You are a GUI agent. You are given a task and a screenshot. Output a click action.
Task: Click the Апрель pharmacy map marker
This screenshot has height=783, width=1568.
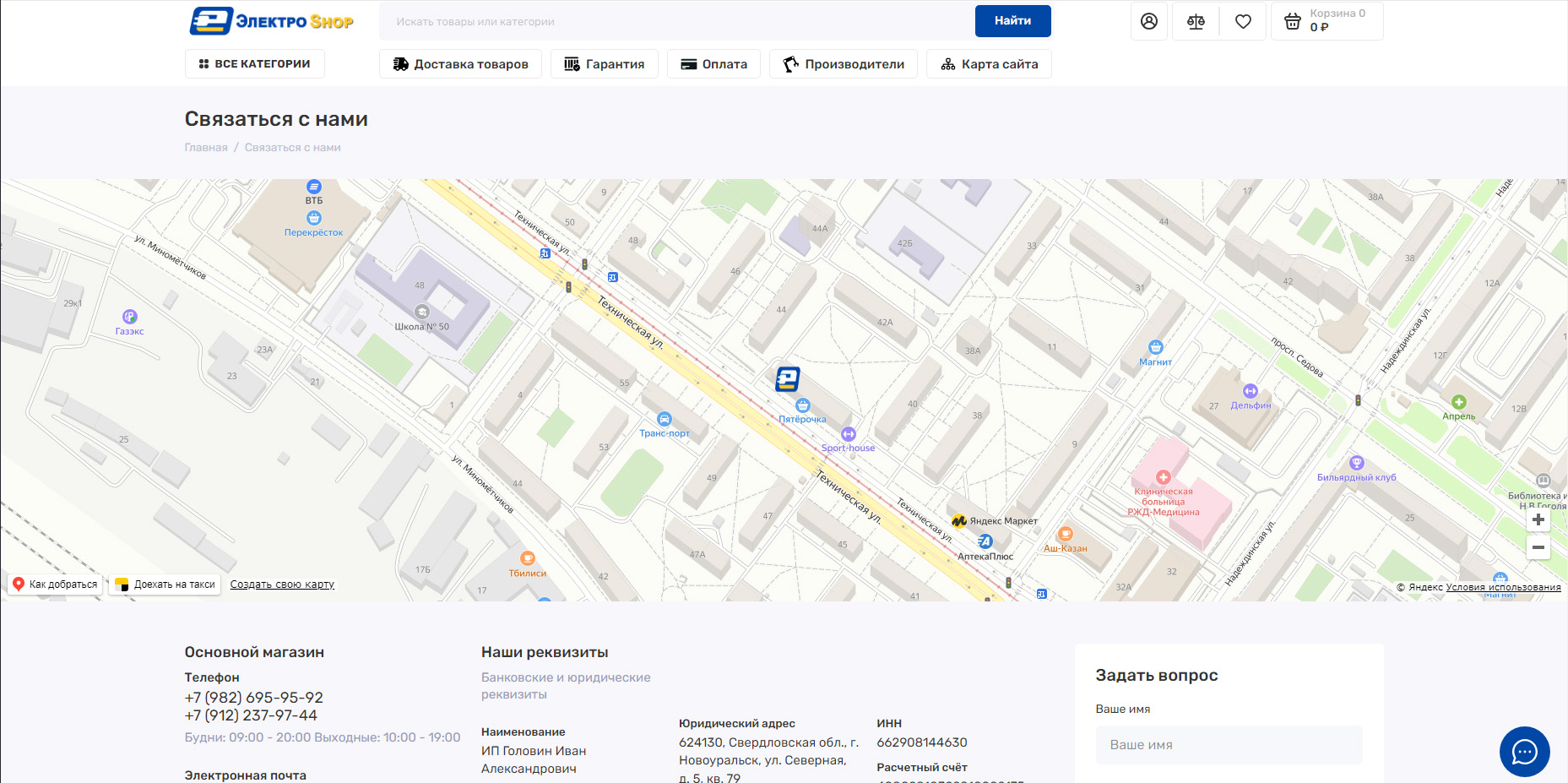tap(1459, 402)
